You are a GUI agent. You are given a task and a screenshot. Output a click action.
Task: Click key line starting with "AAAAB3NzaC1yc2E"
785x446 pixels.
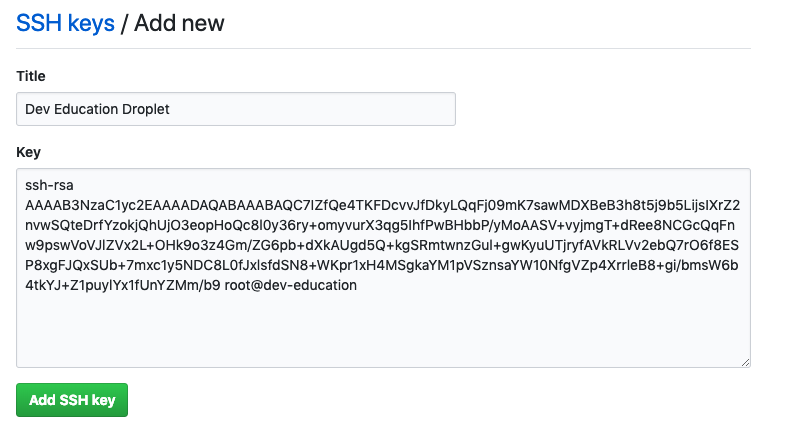(x=383, y=205)
